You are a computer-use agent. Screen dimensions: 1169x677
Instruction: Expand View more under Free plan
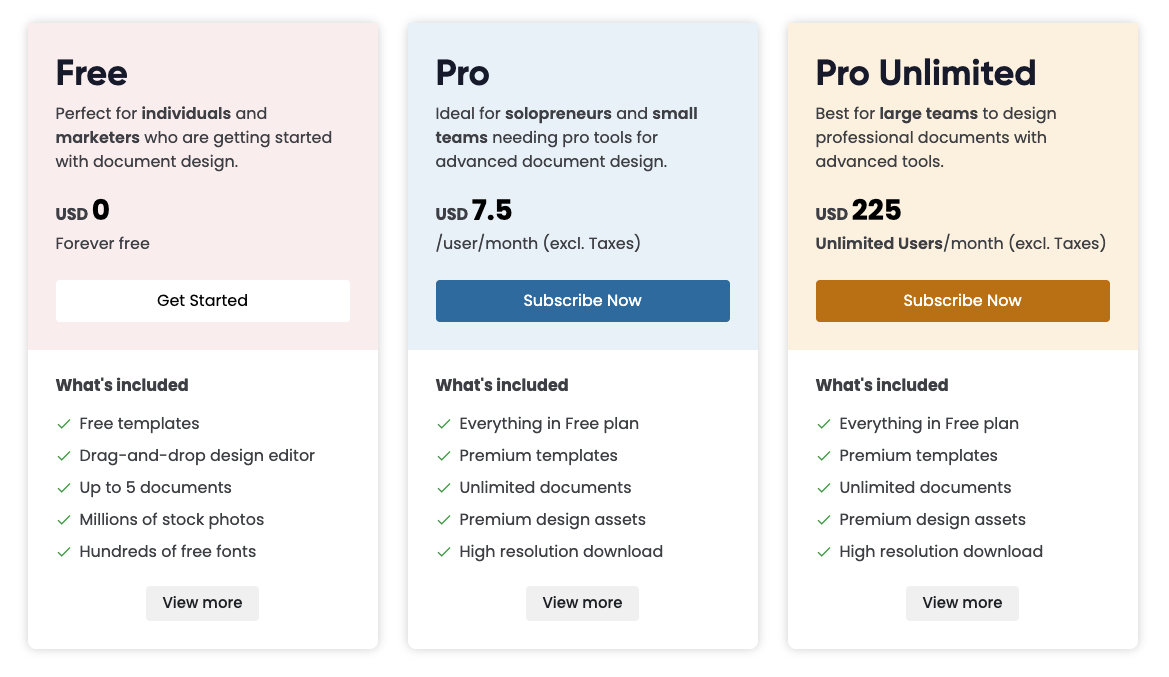202,603
